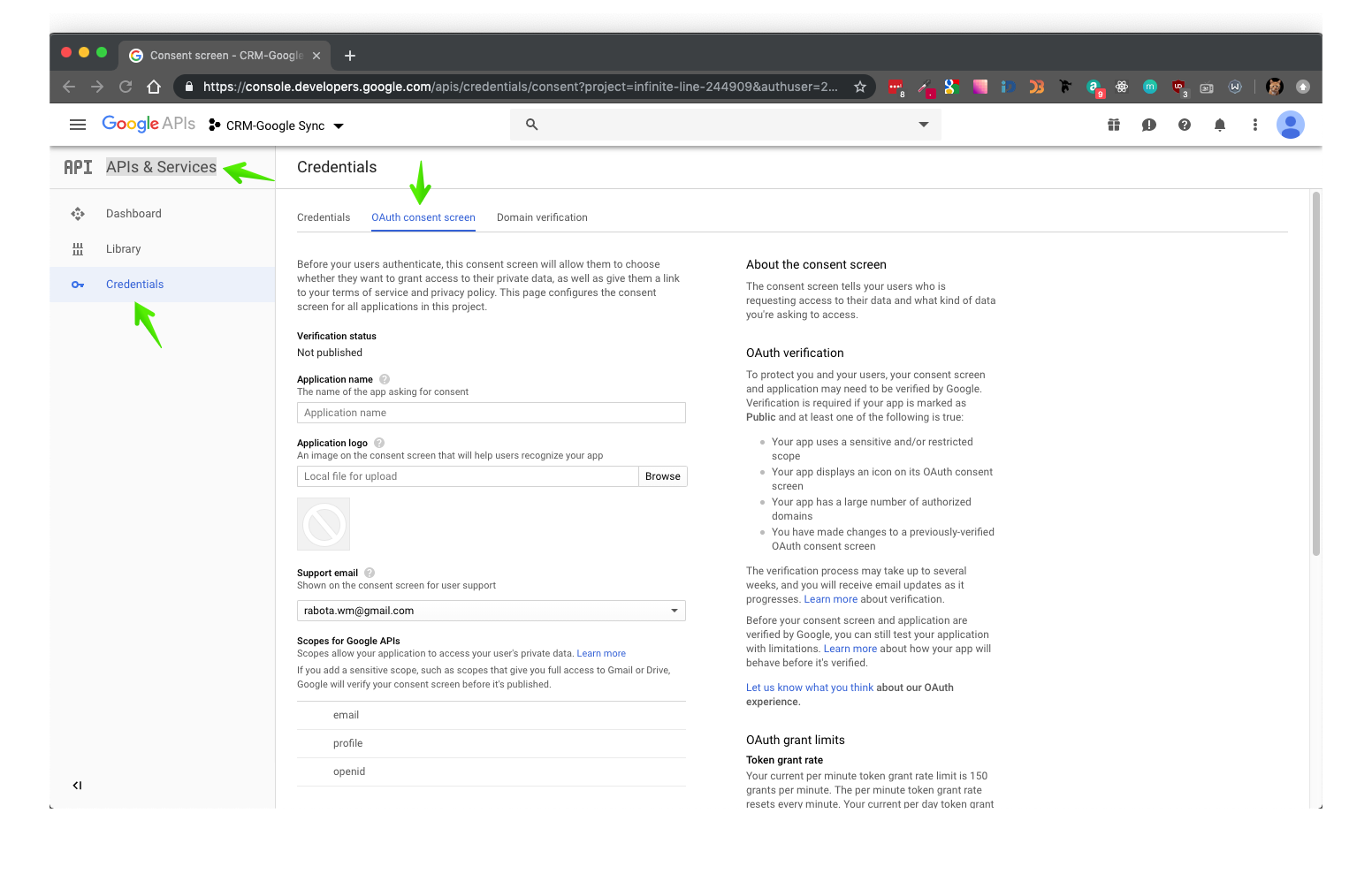Click the Credentials key icon
Image resolution: width=1372 pixels, height=874 pixels.
pyautogui.click(x=78, y=285)
